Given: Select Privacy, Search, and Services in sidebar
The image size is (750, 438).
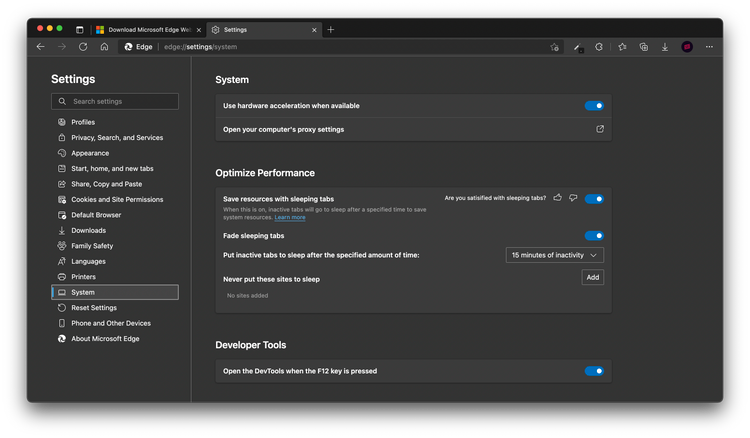Looking at the screenshot, I should click(116, 138).
